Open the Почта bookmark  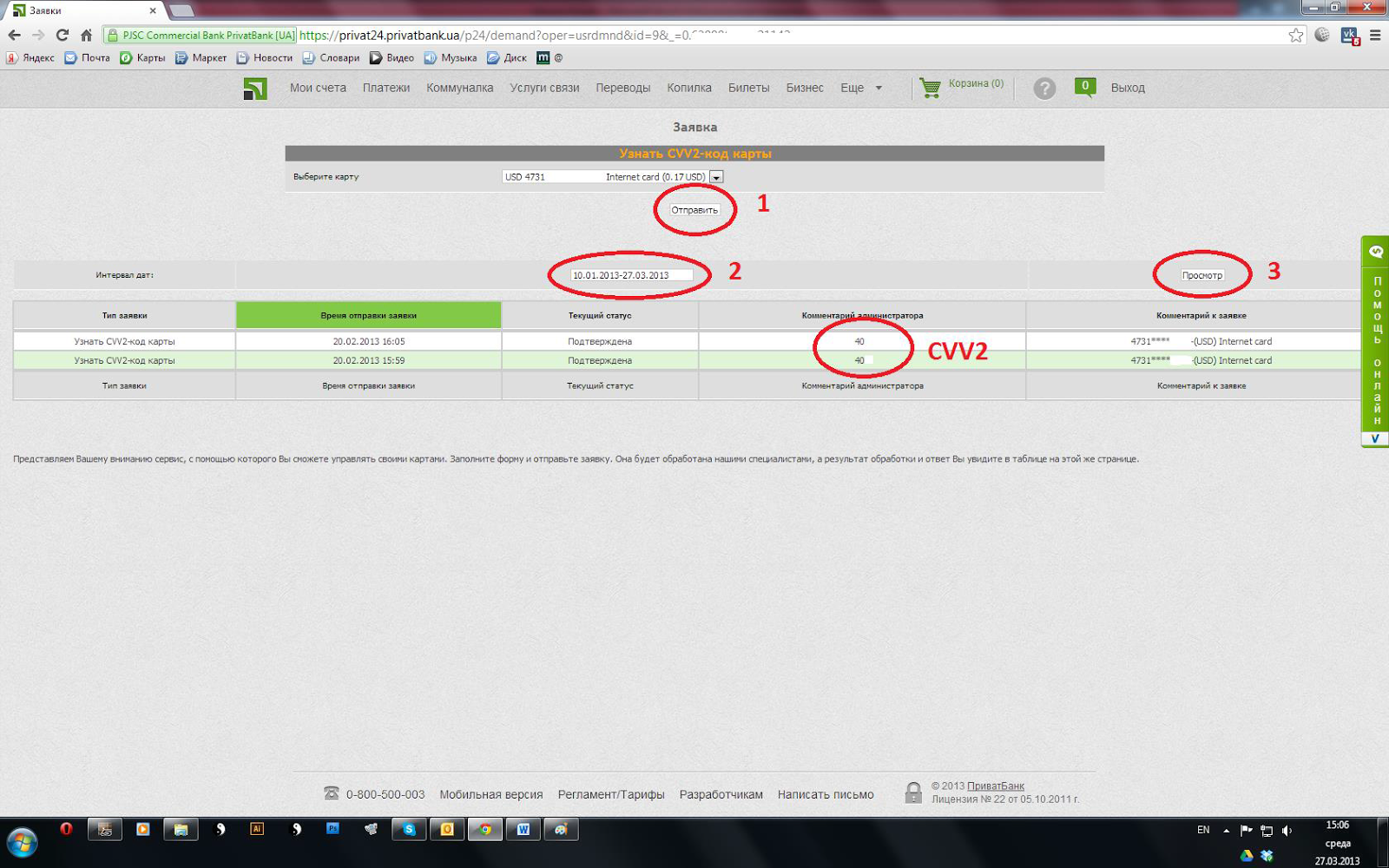point(88,58)
